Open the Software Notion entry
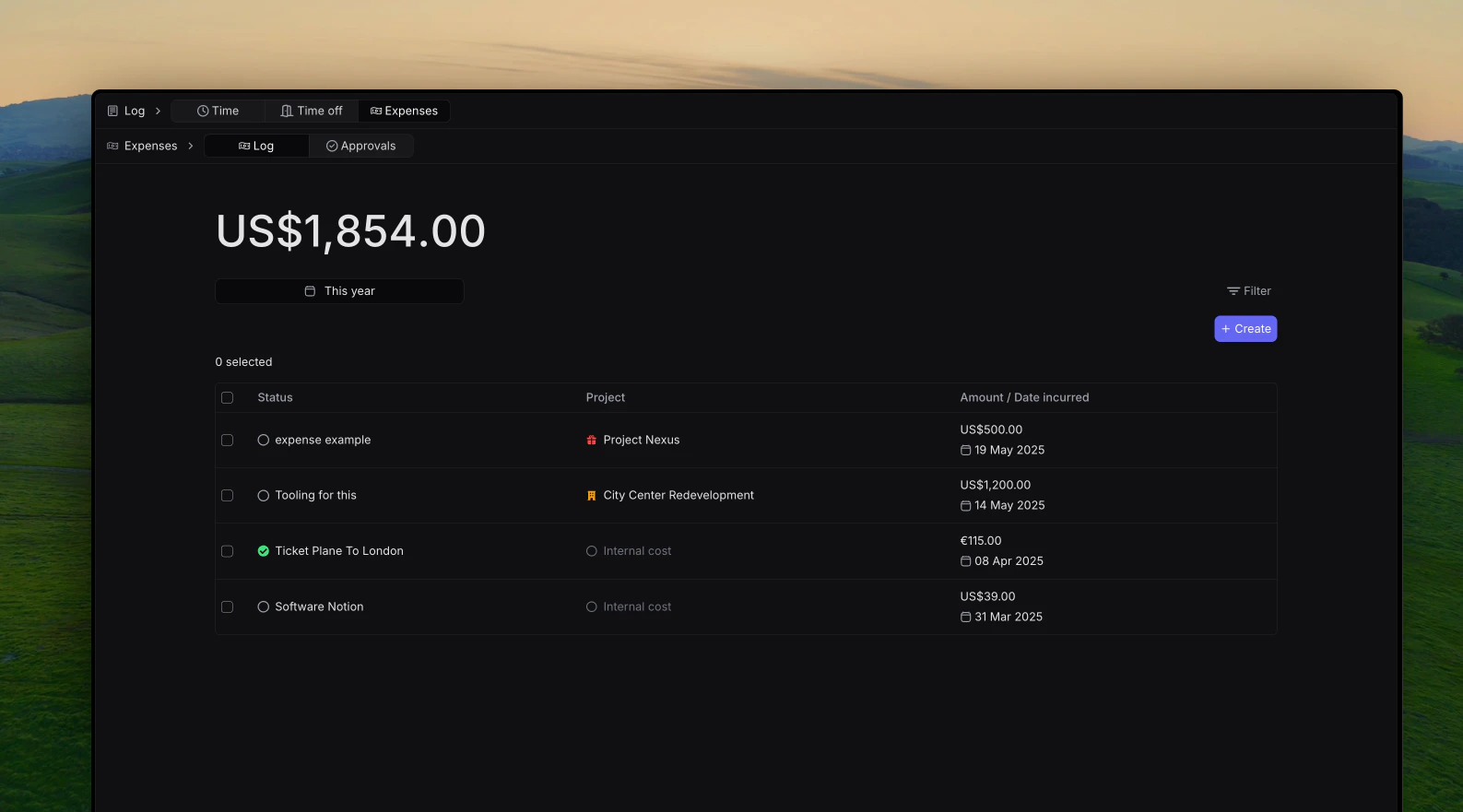Viewport: 1463px width, 812px height. point(319,607)
